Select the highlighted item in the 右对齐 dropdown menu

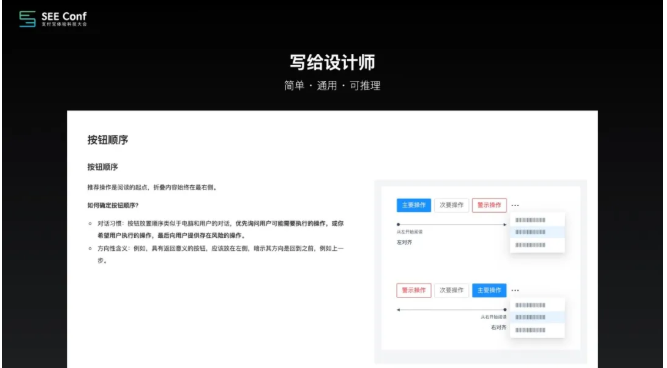click(537, 317)
